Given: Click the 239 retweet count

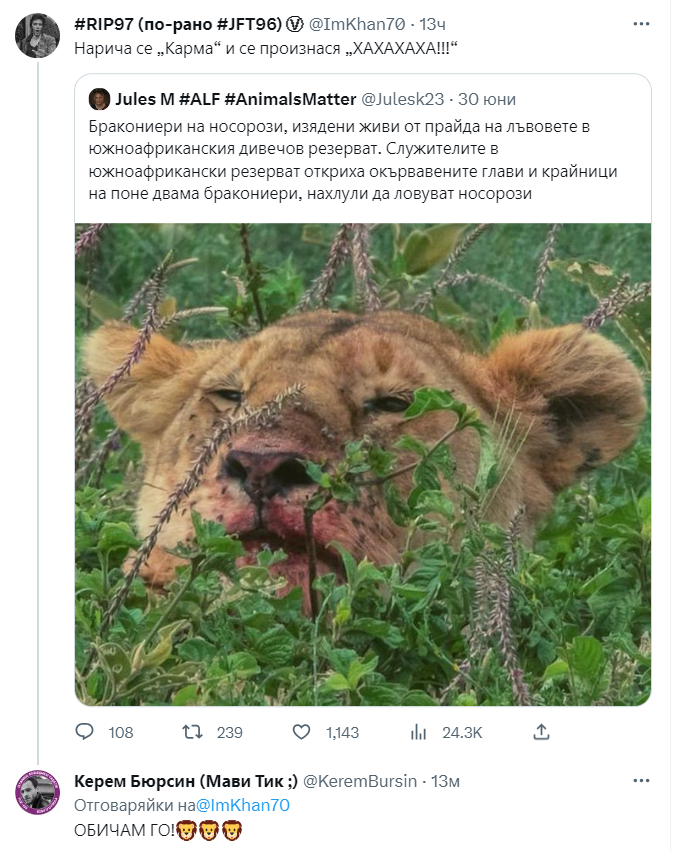Looking at the screenshot, I should 230,732.
